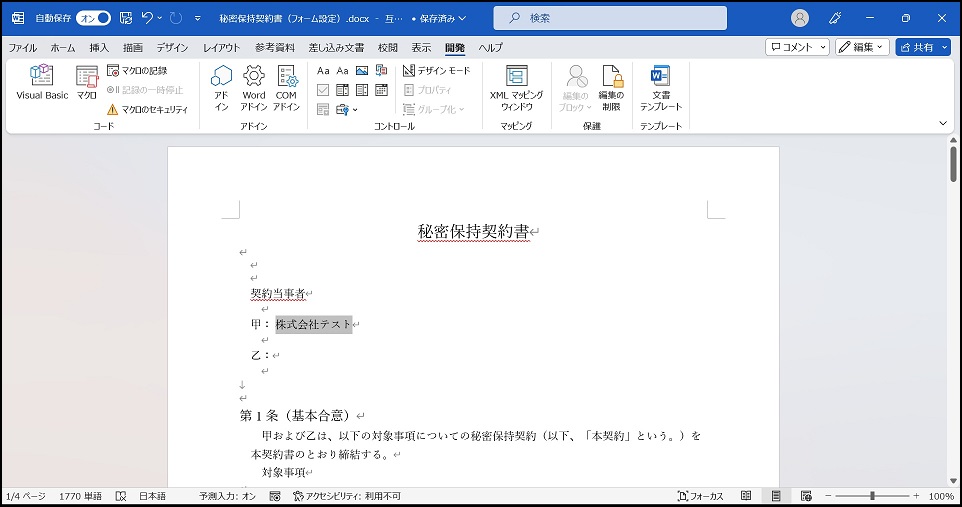This screenshot has width=962, height=507.
Task: Open the File (ファイル) tab
Action: tap(23, 47)
